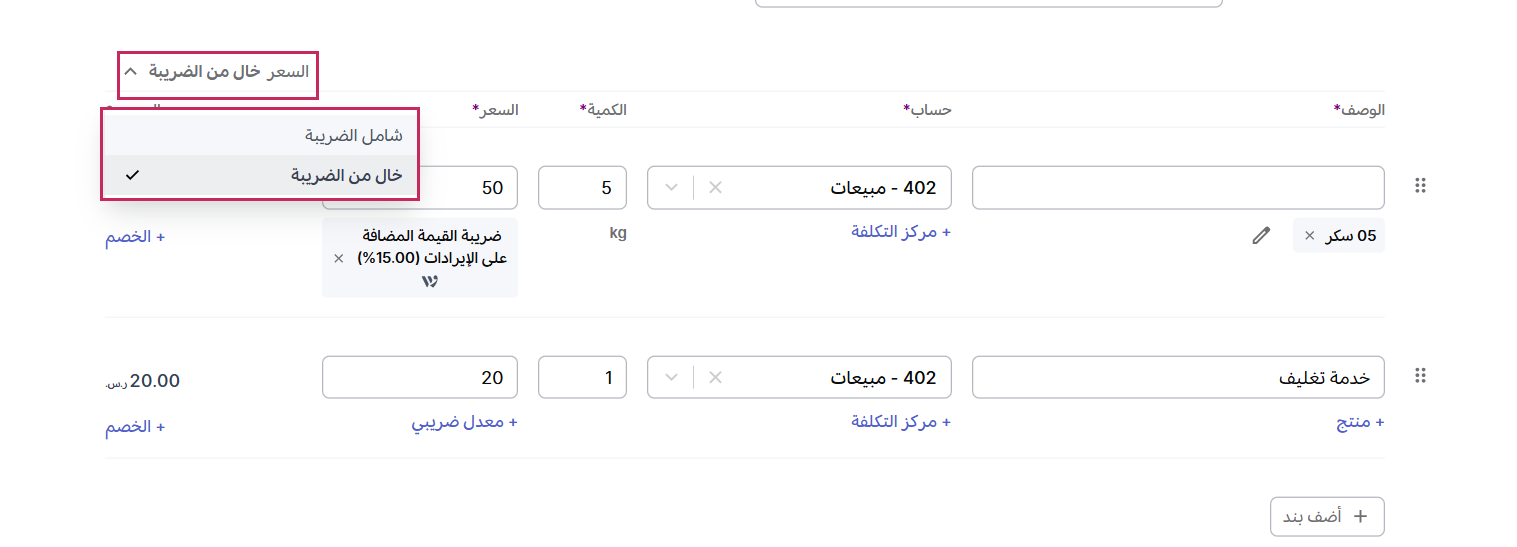Add a cost center to the سكر row

tap(900, 232)
